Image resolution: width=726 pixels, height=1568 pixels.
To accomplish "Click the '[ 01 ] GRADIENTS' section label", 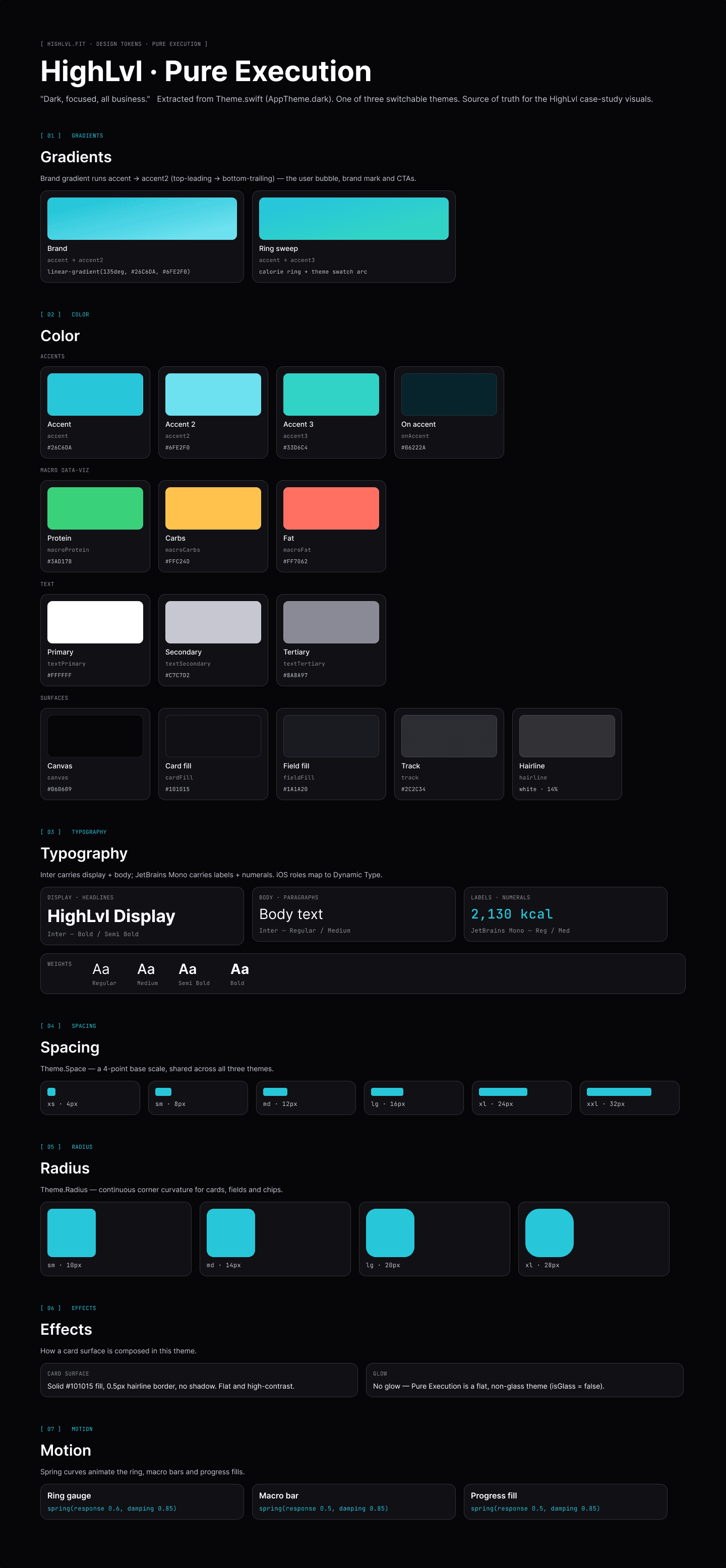I will click(x=72, y=136).
